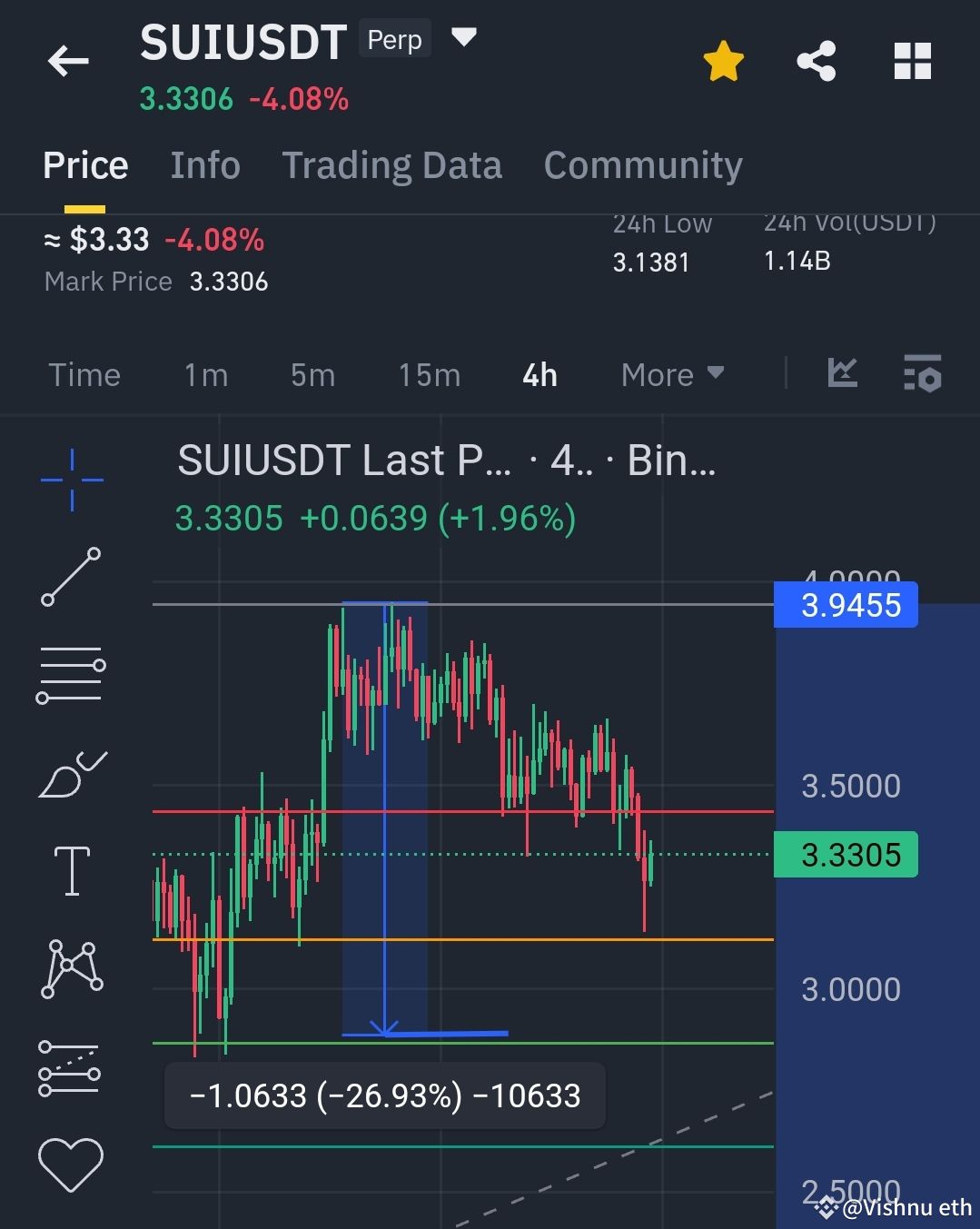Expand the symbol selector caret beside Perp

(x=463, y=36)
